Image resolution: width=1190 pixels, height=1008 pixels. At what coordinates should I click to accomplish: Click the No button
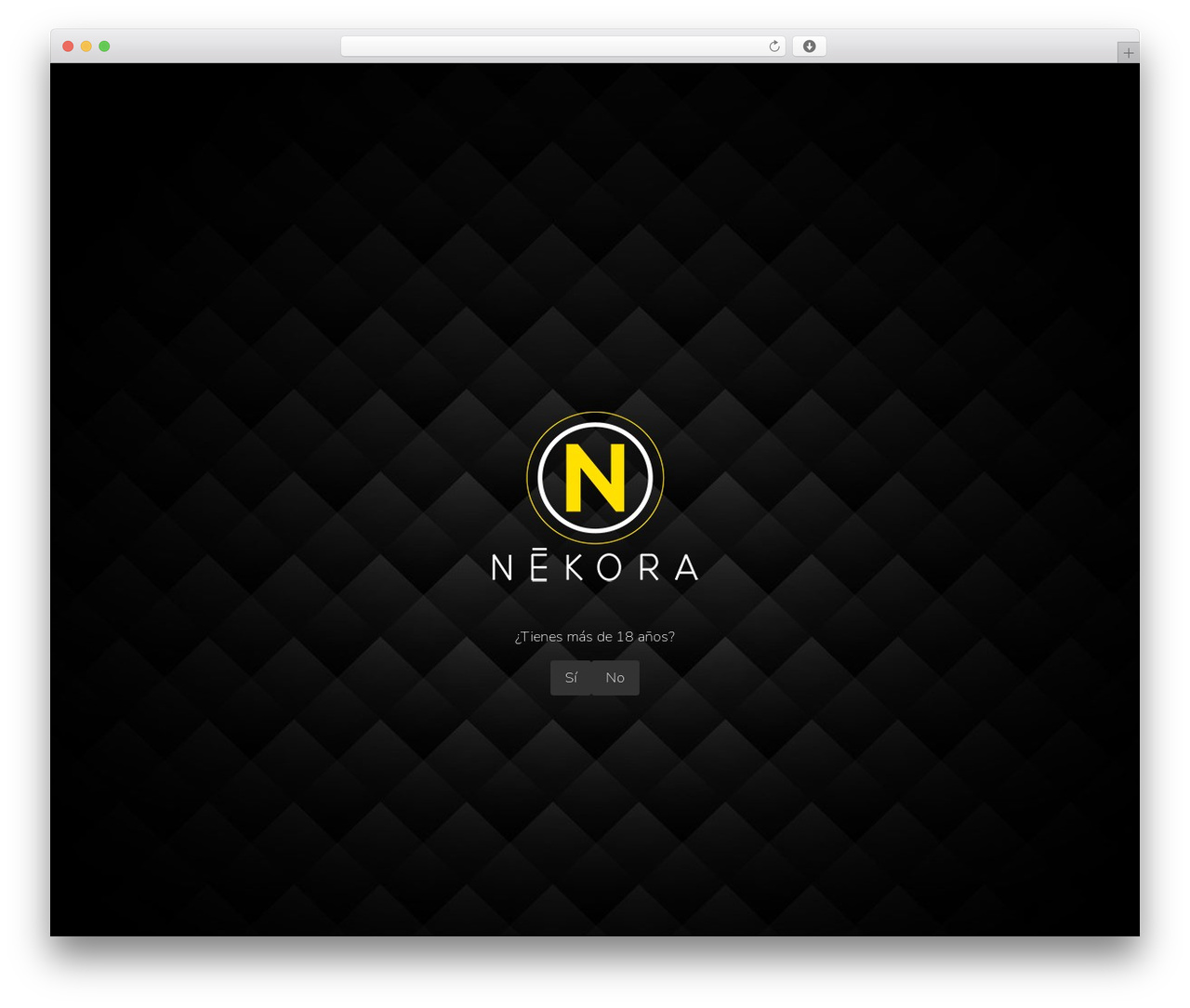[x=615, y=678]
